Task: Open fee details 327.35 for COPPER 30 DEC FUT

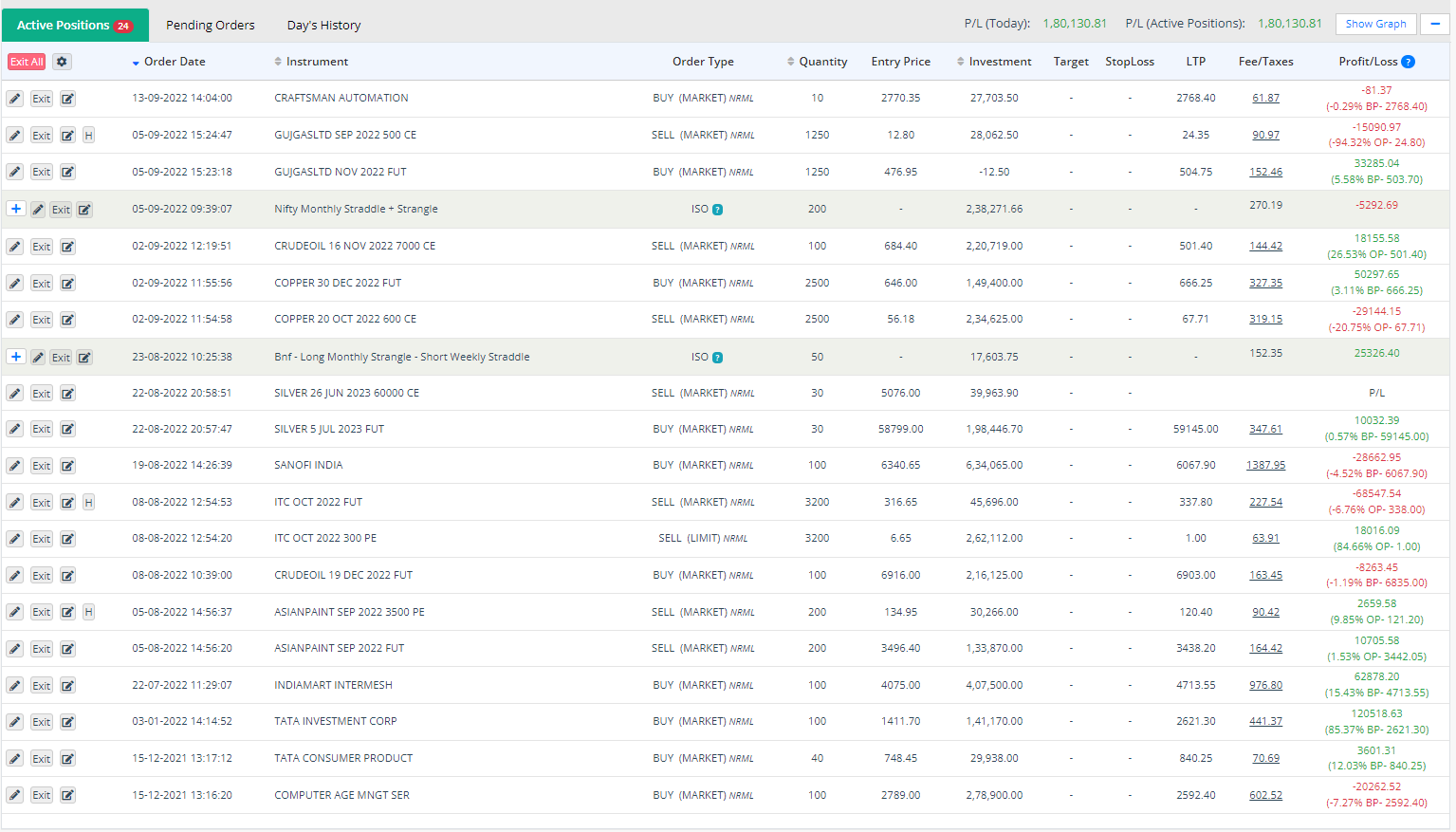Action: point(1265,283)
